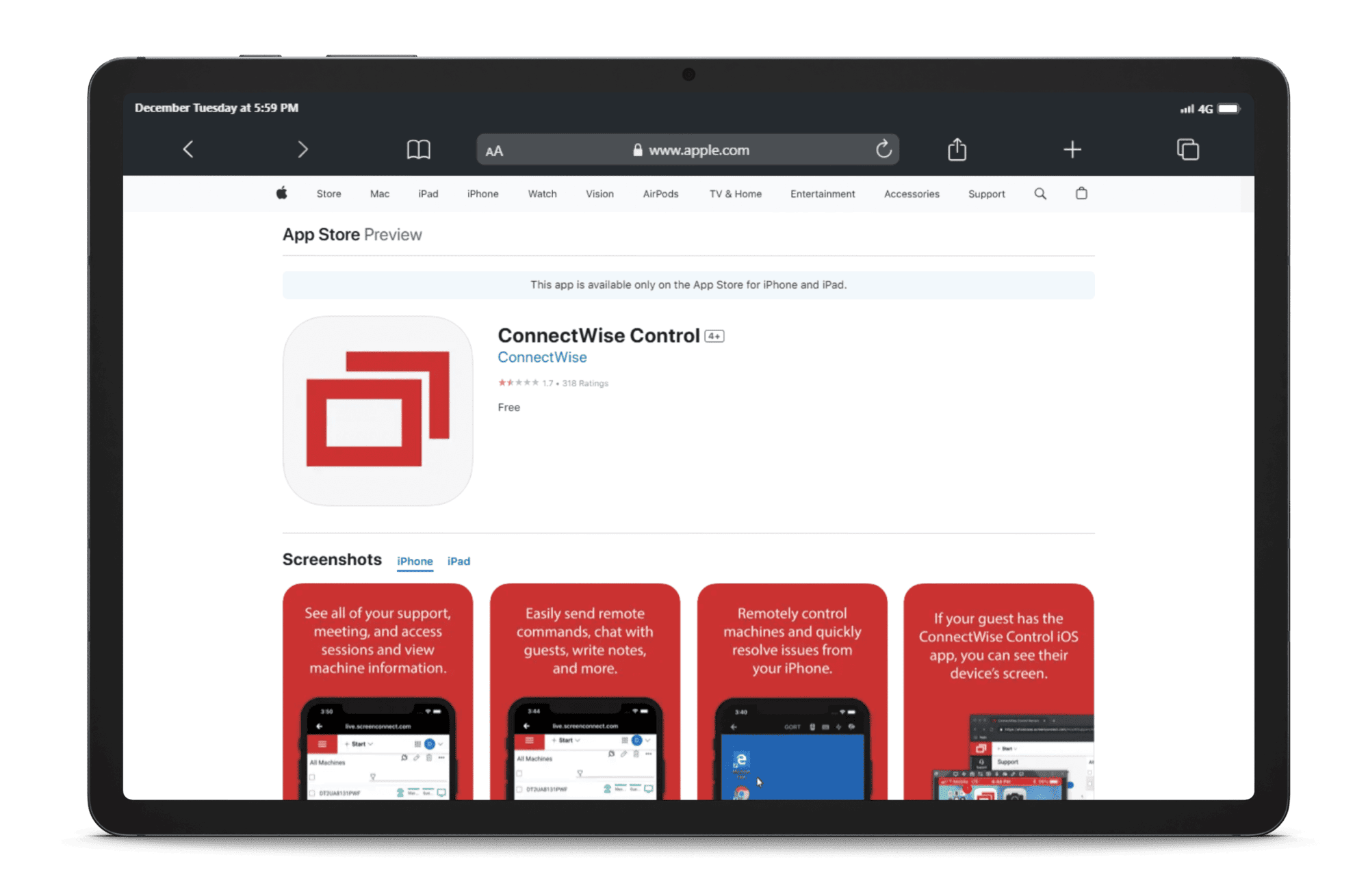The height and width of the screenshot is (896, 1368).
Task: Show all tabs with the tabs icon
Action: point(1187,149)
